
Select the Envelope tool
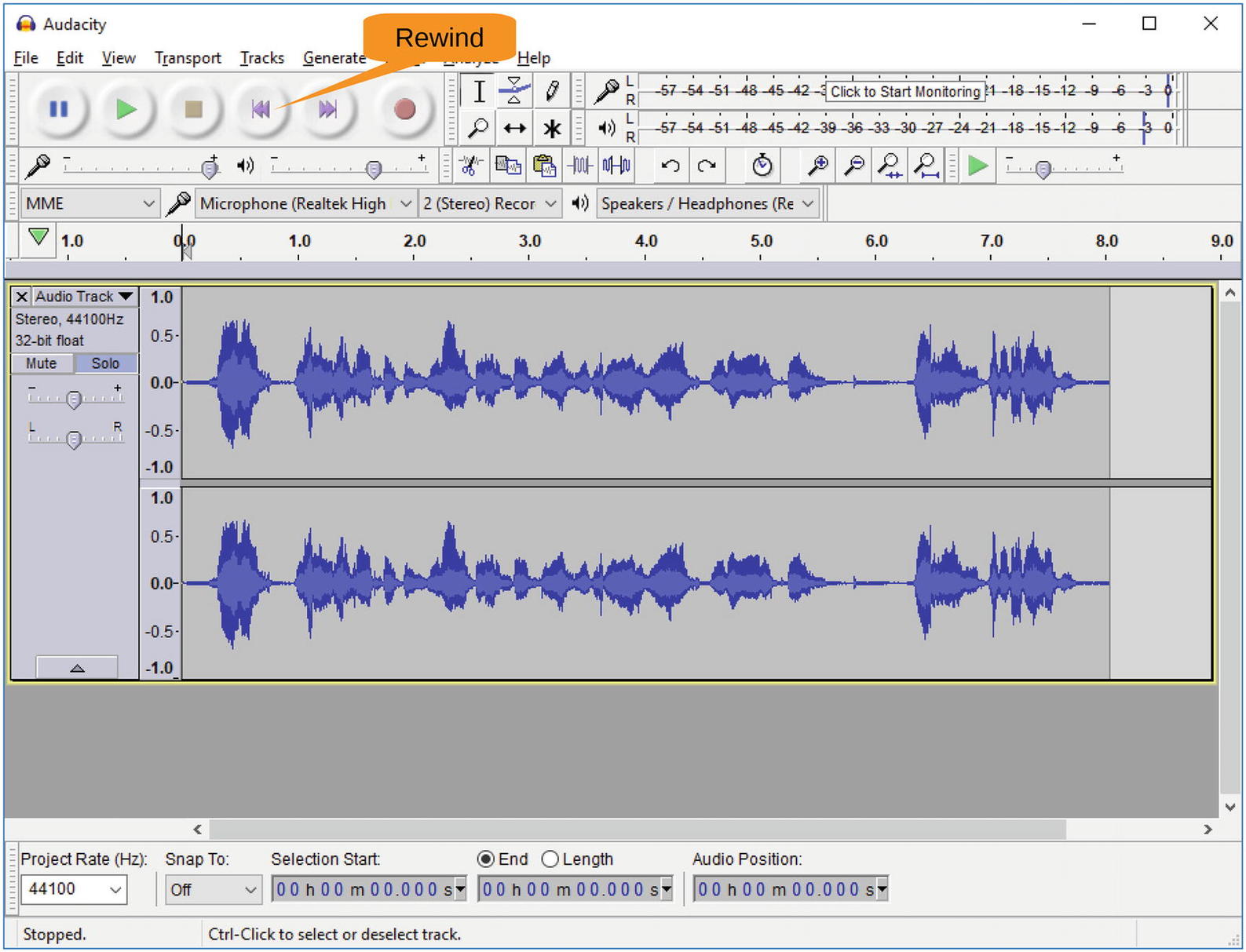(x=514, y=91)
